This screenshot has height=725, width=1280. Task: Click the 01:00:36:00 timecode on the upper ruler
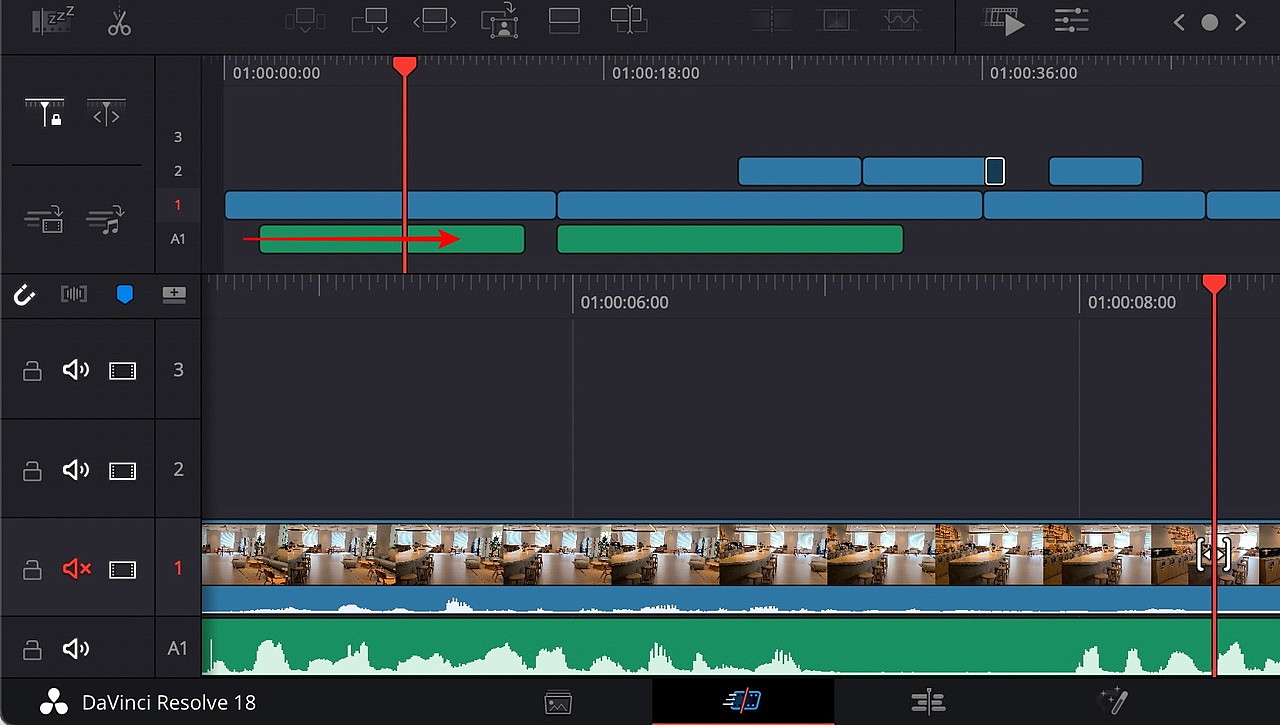(1034, 73)
